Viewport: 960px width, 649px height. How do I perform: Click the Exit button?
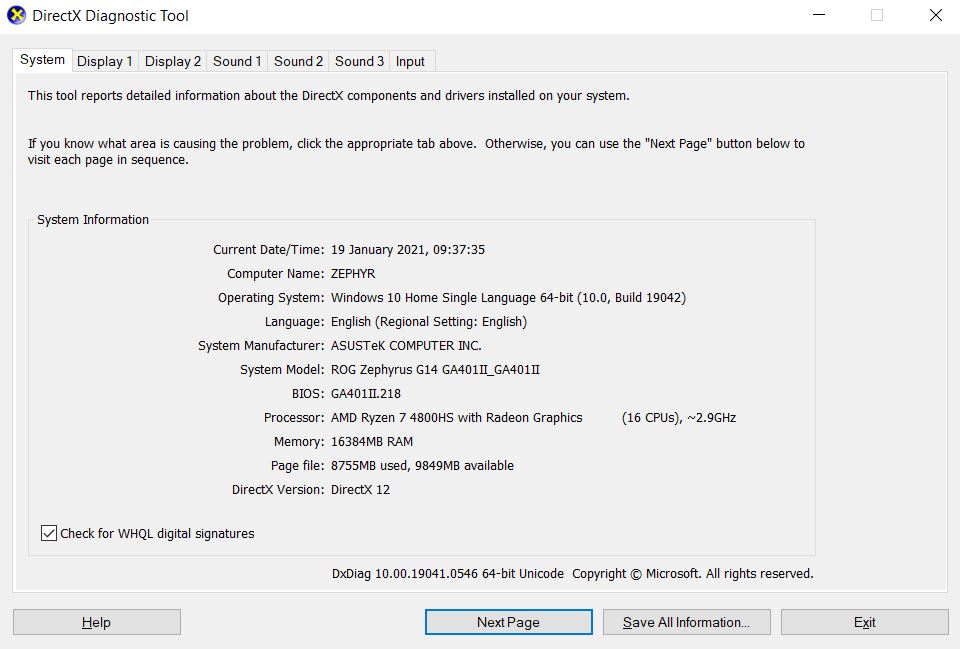click(x=864, y=622)
